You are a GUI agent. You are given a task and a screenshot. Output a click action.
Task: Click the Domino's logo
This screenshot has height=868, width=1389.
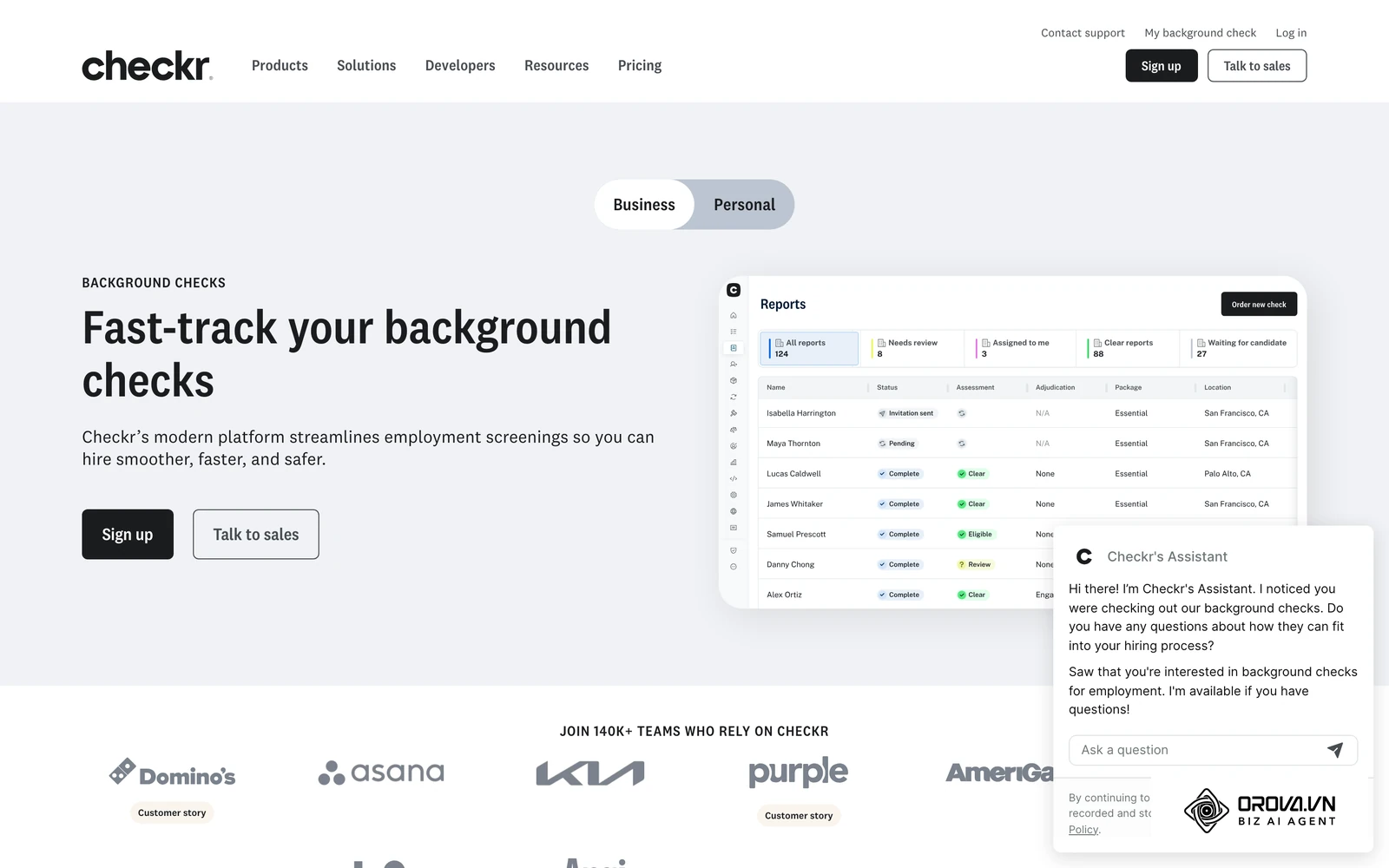pos(172,773)
